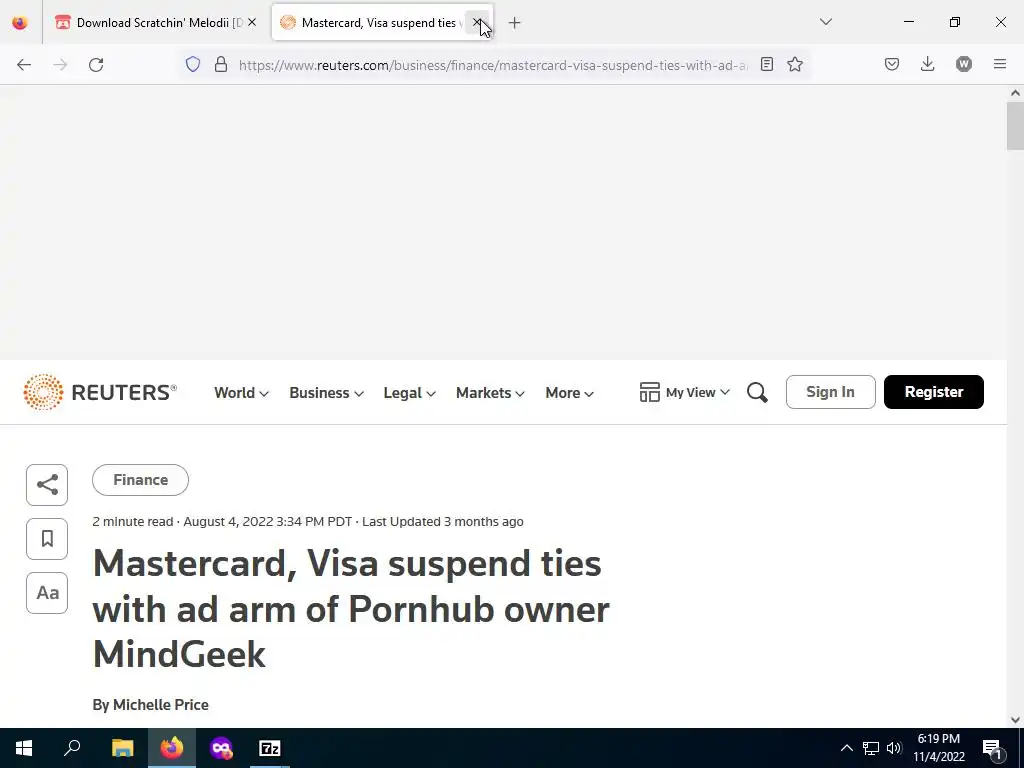Expand the Legal menu
Viewport: 1024px width, 768px height.
(409, 392)
